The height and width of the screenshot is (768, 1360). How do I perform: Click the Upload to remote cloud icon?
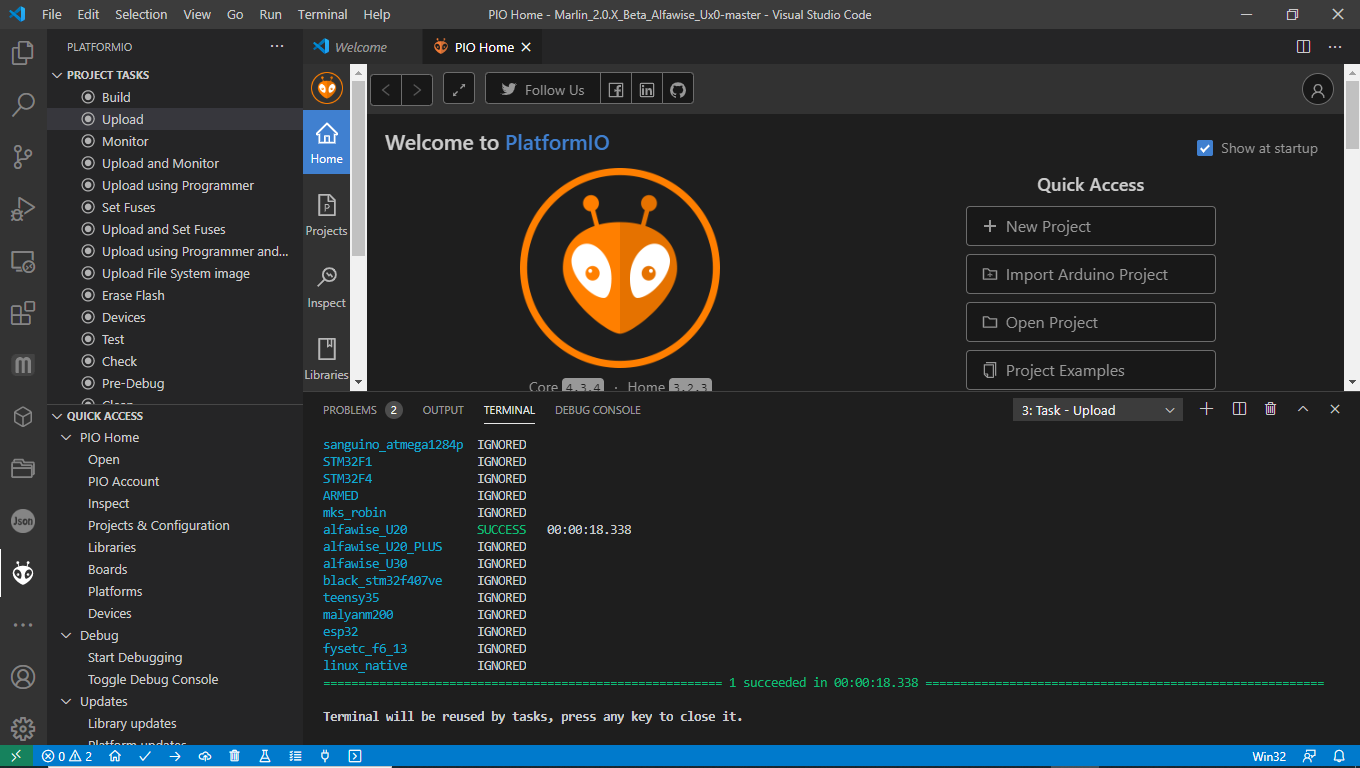pos(204,756)
